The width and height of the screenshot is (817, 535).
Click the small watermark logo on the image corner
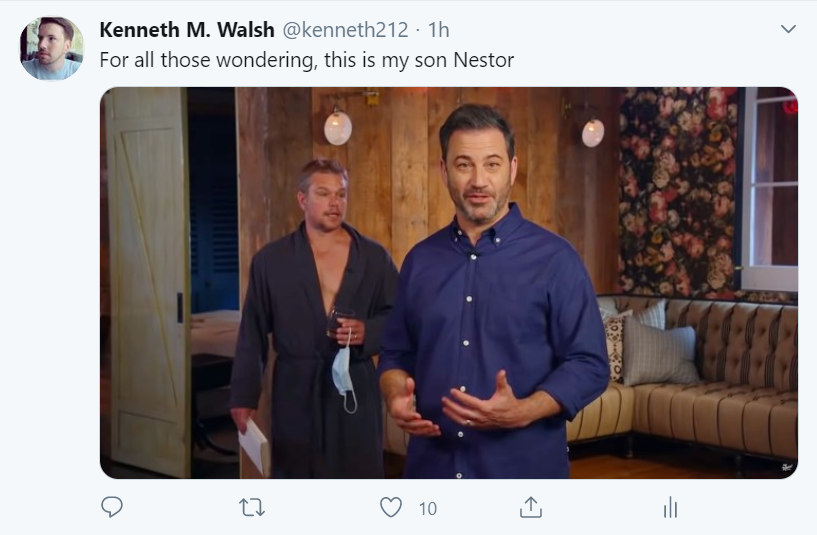tap(786, 467)
